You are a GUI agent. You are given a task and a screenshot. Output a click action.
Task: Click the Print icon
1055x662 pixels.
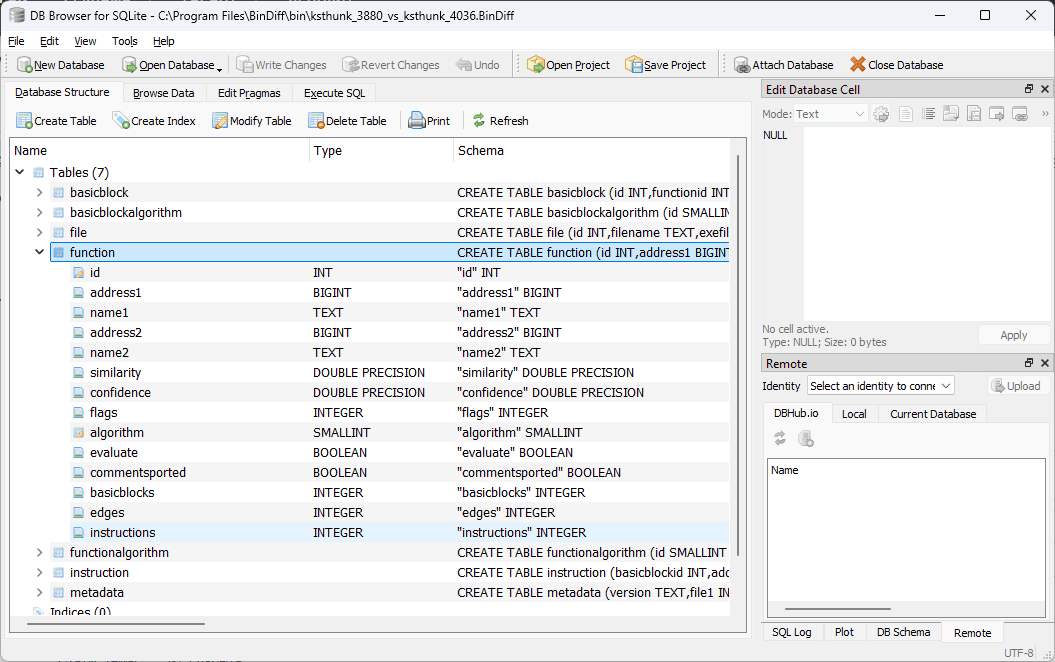click(x=417, y=121)
